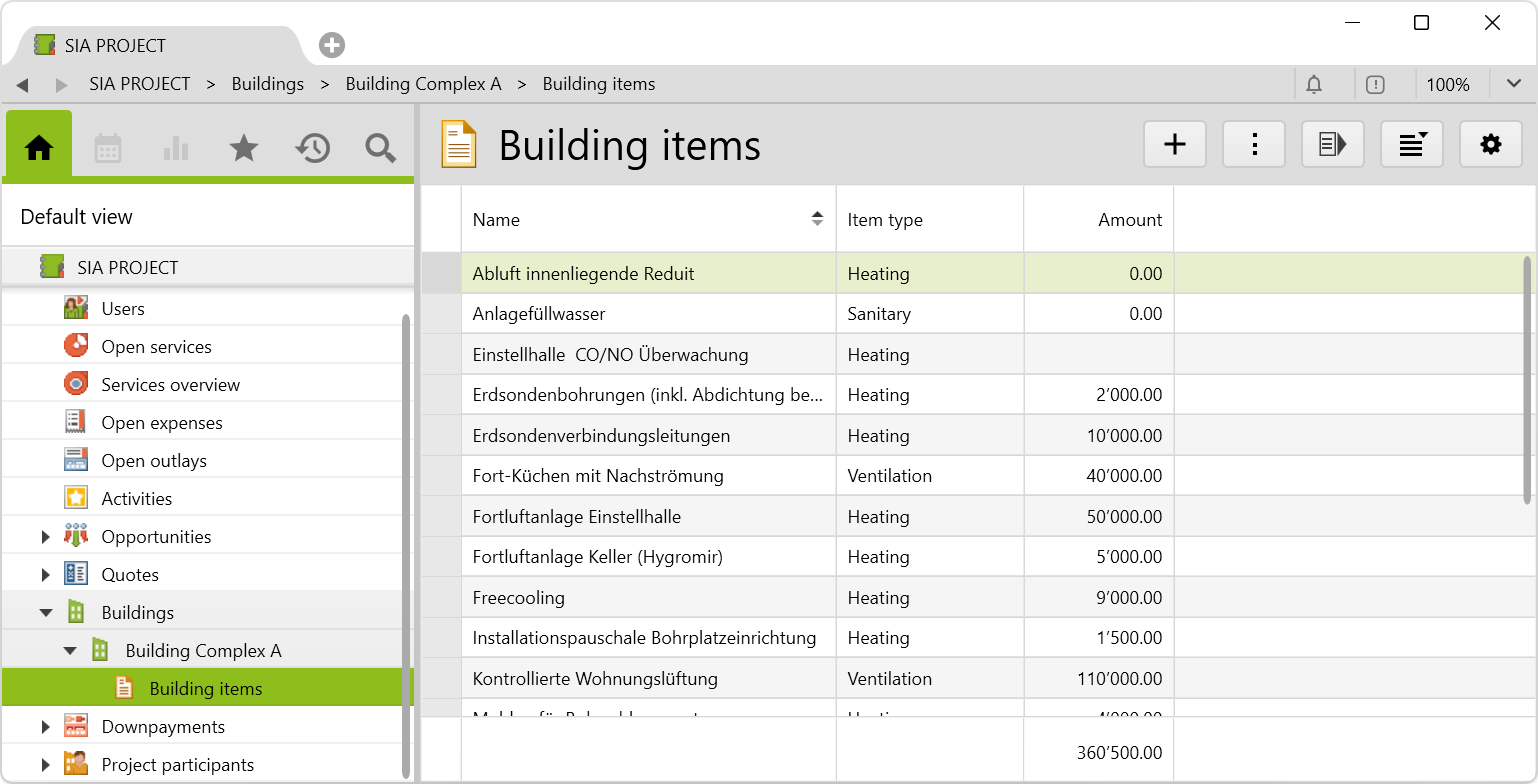Expand the Opportunities tree node
The height and width of the screenshot is (784, 1538).
click(x=46, y=537)
